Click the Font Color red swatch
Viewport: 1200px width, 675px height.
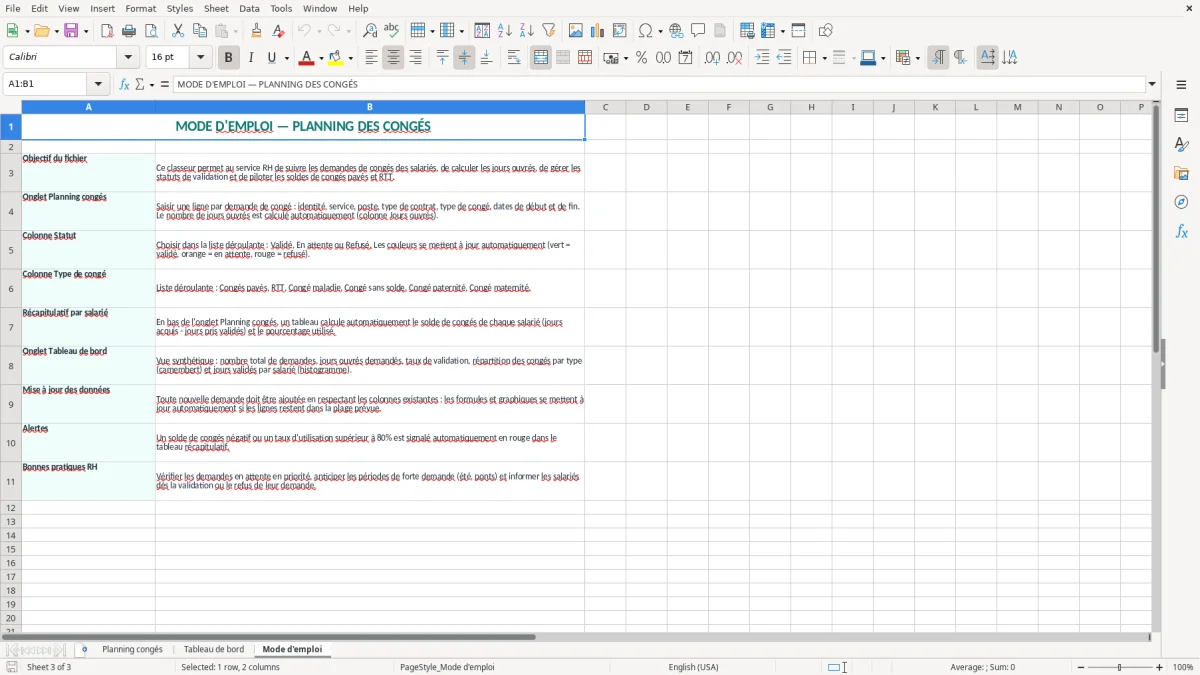point(307,58)
